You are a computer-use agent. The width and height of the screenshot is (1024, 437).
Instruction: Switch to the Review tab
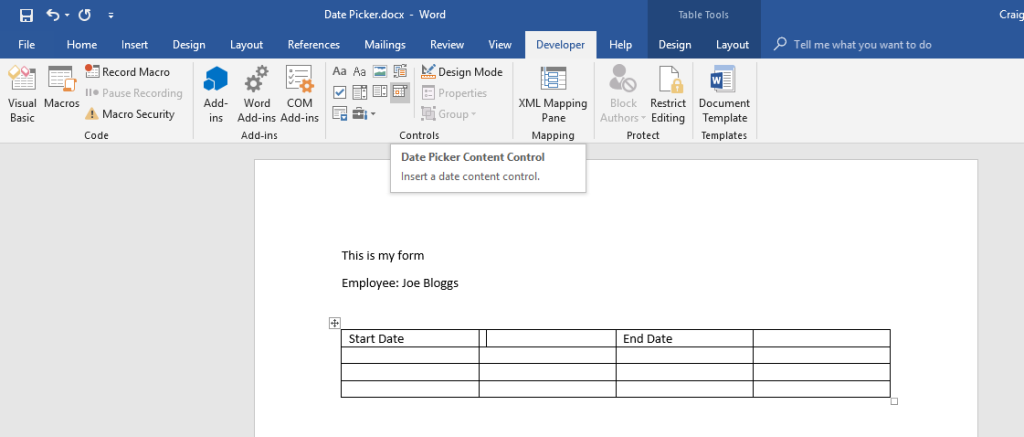(x=447, y=44)
